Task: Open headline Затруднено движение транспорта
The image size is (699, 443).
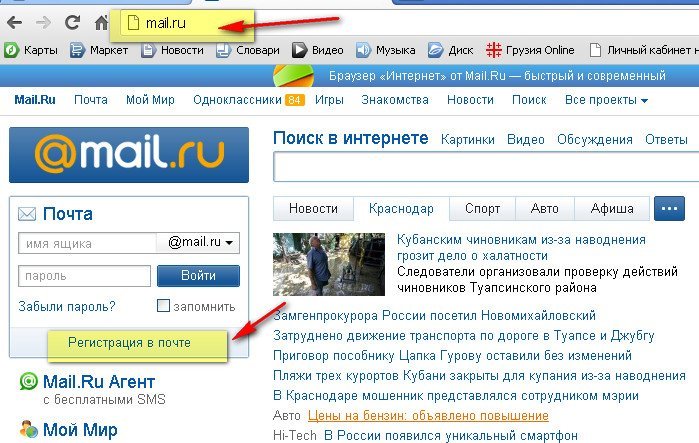Action: (464, 335)
